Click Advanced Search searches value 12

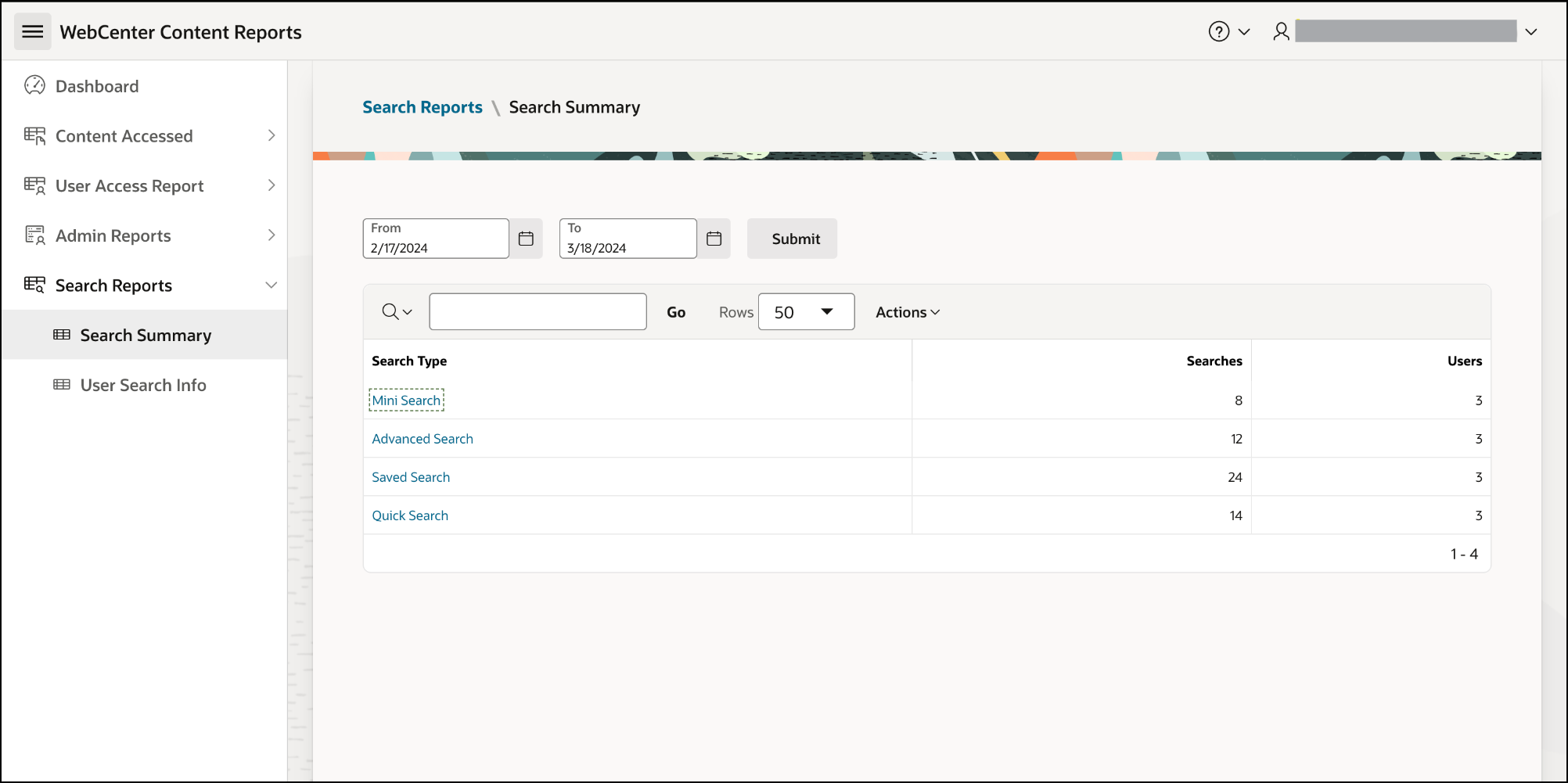click(1236, 439)
